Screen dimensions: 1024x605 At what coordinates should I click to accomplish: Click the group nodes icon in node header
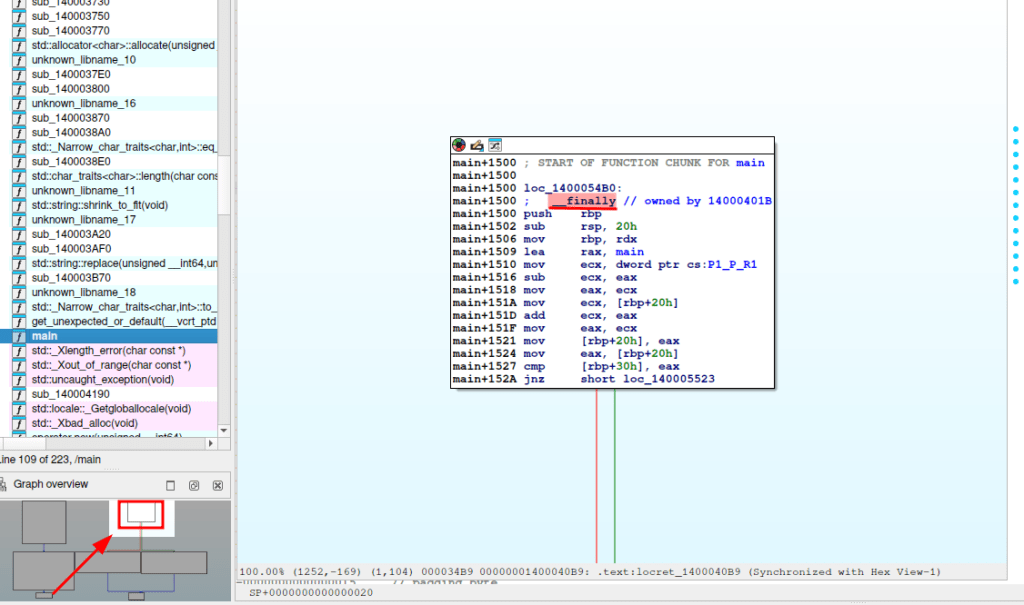coord(495,146)
